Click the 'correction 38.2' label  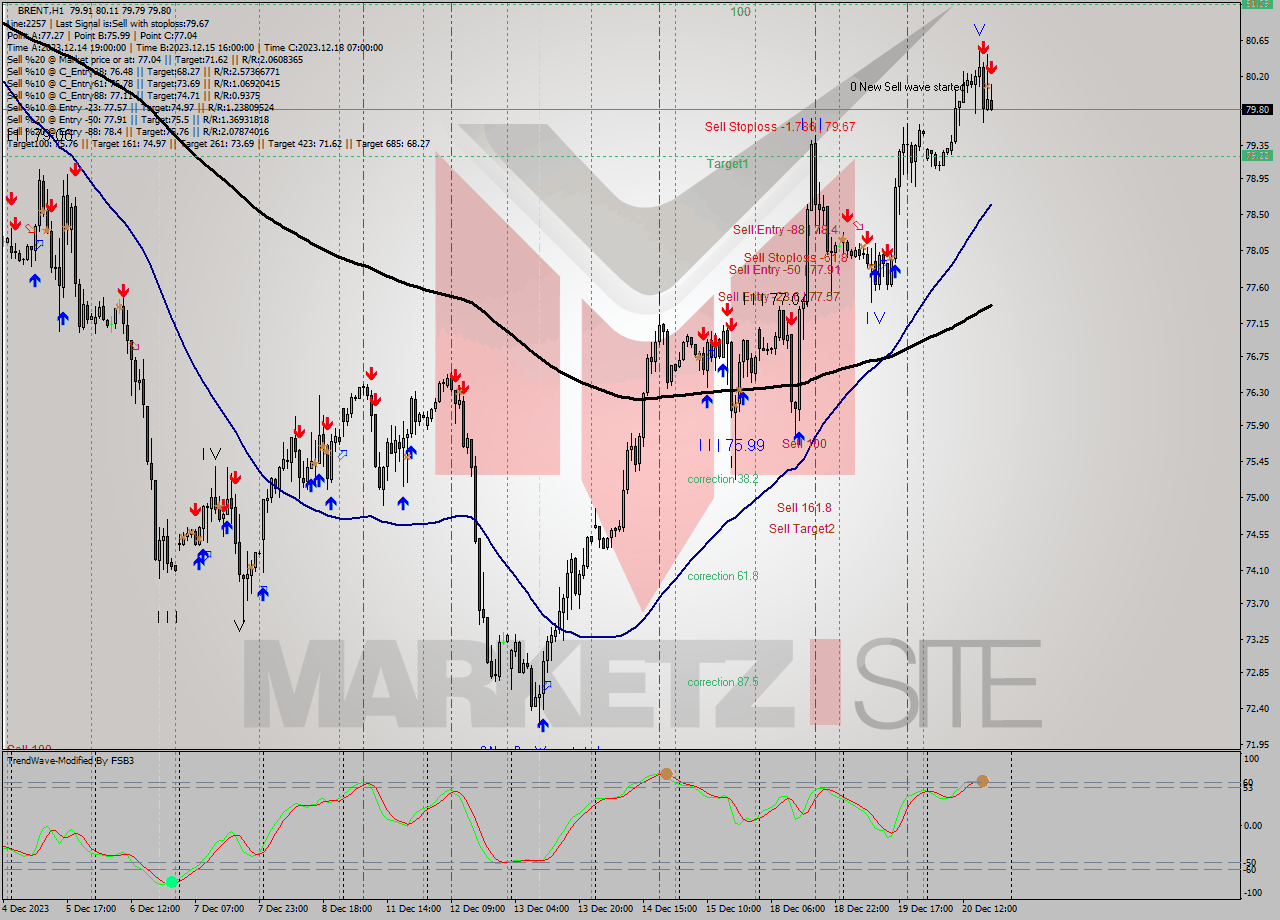[723, 479]
